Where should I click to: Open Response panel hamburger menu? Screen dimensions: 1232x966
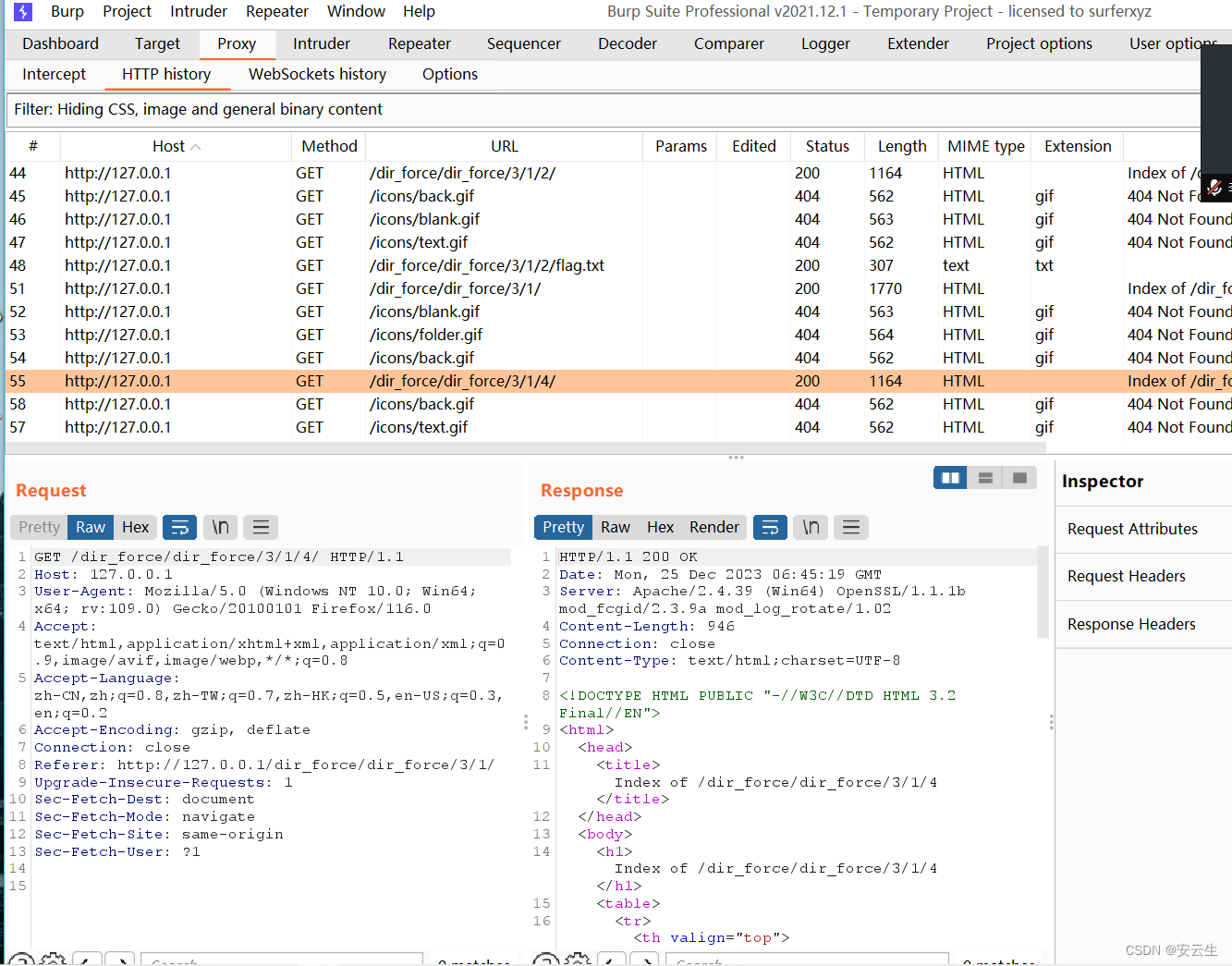click(851, 527)
